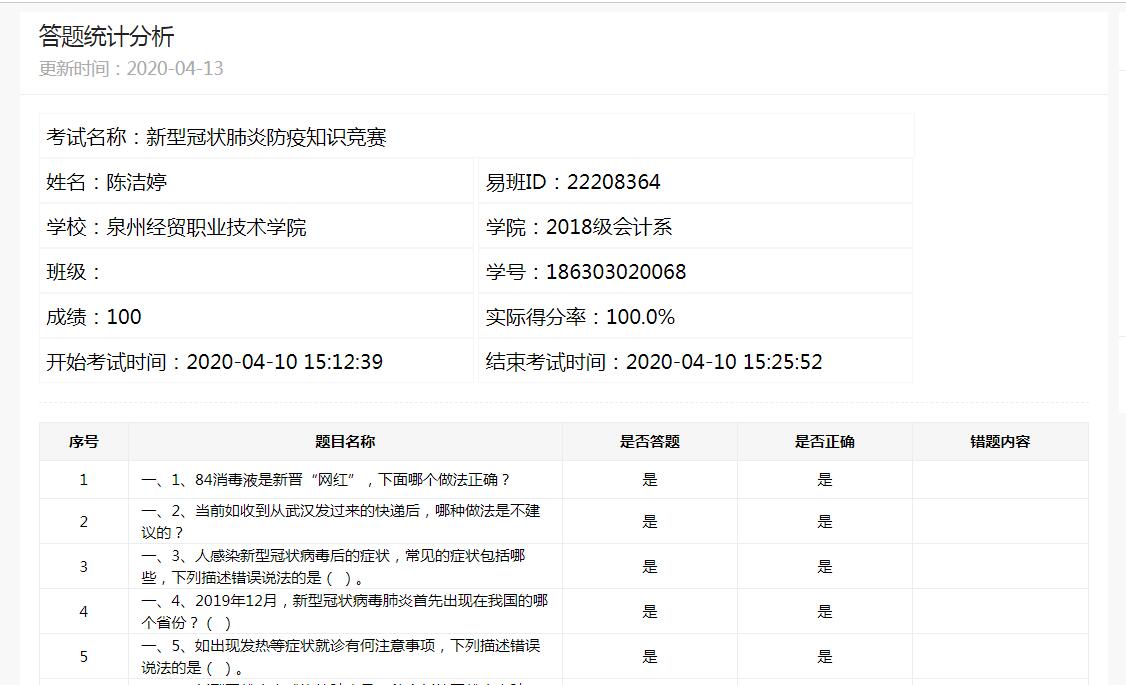
Task: Select the 姓名 陈洁婷 field
Action: (x=107, y=182)
